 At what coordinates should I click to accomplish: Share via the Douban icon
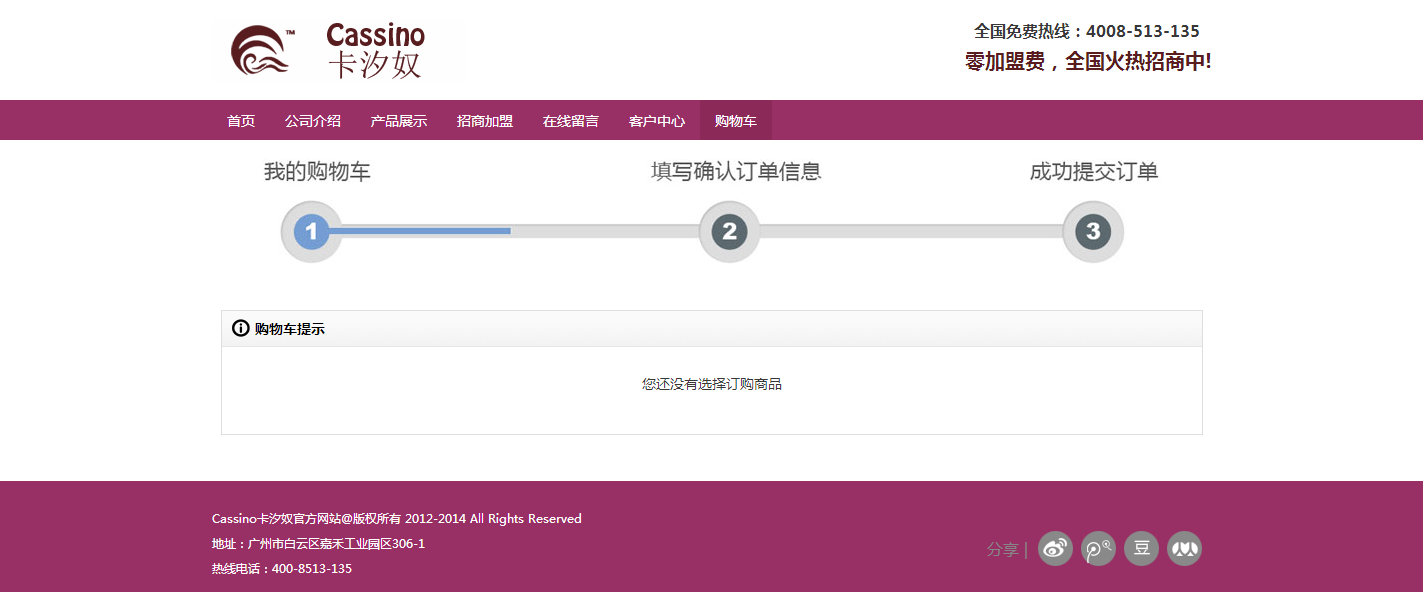1141,549
